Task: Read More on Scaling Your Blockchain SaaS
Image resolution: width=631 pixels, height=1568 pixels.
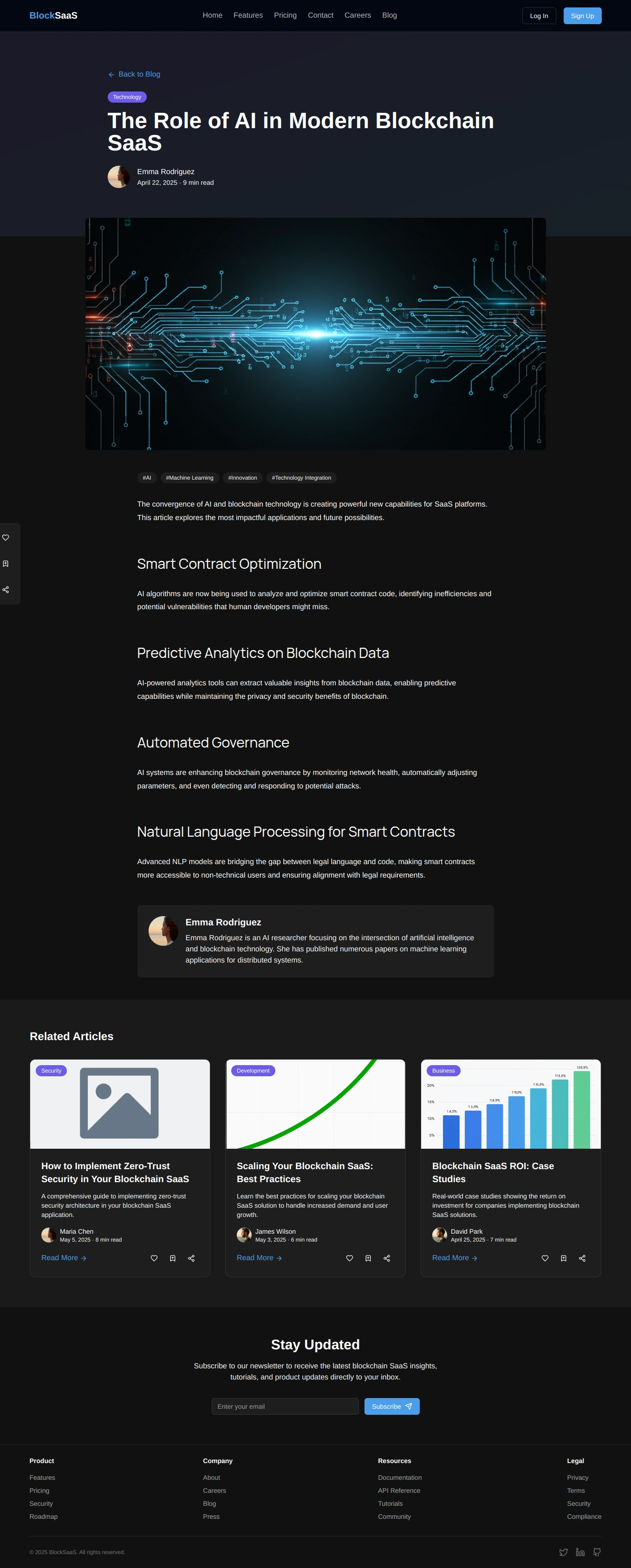Action: [x=259, y=1257]
